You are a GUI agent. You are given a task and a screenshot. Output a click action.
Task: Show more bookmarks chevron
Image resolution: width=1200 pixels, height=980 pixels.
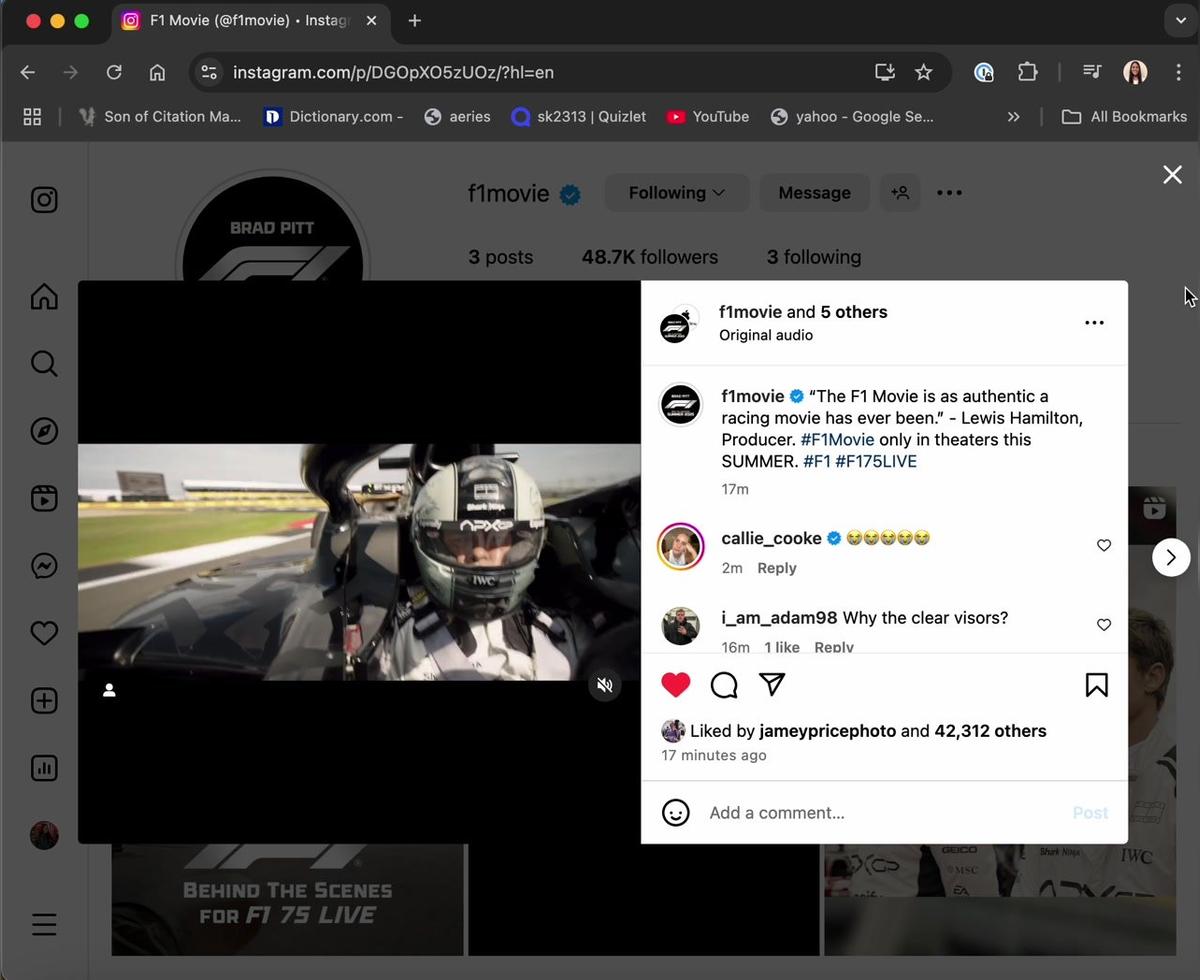click(x=1013, y=116)
